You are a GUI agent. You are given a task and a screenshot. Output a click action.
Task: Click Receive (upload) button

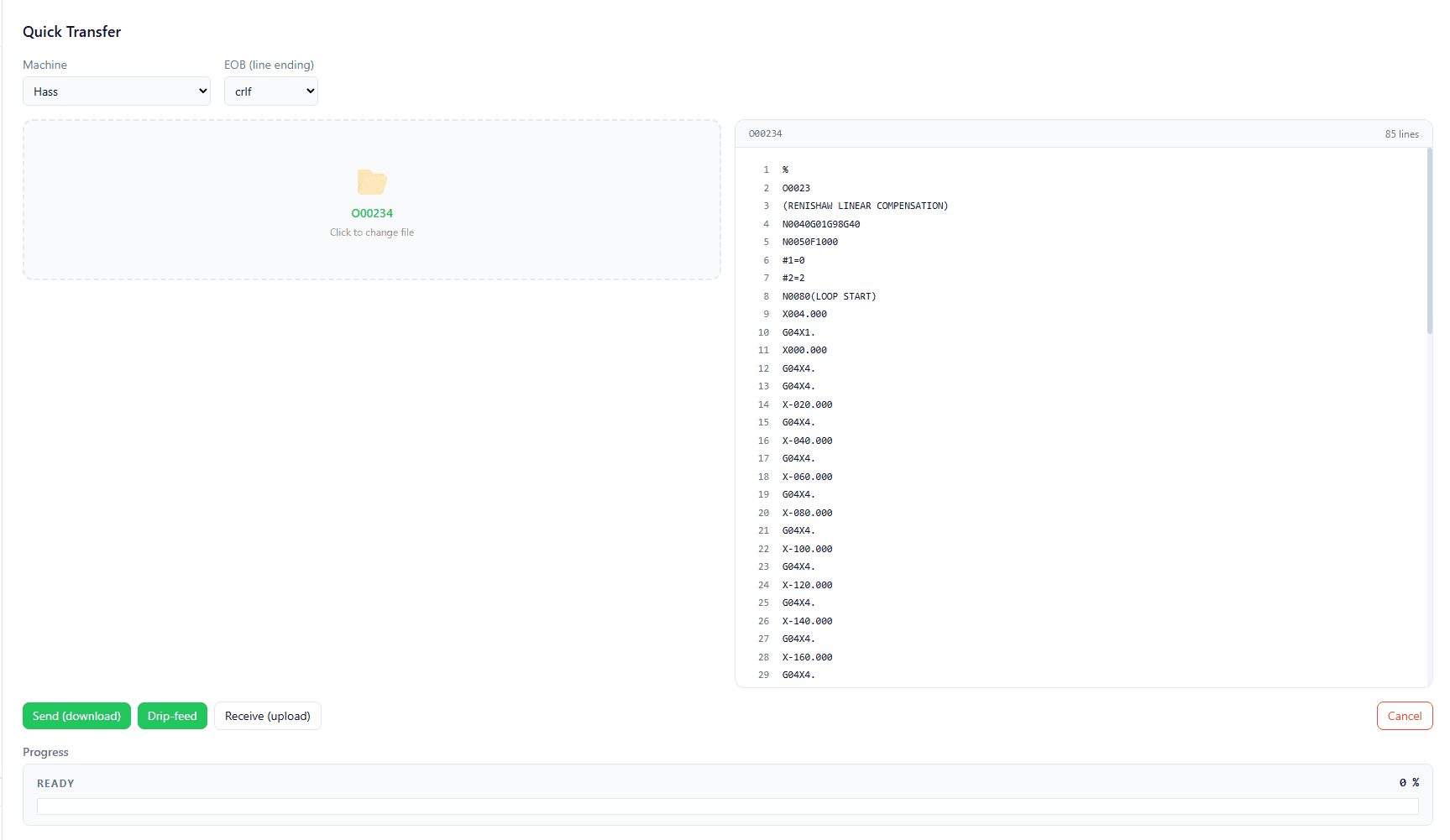coord(268,716)
